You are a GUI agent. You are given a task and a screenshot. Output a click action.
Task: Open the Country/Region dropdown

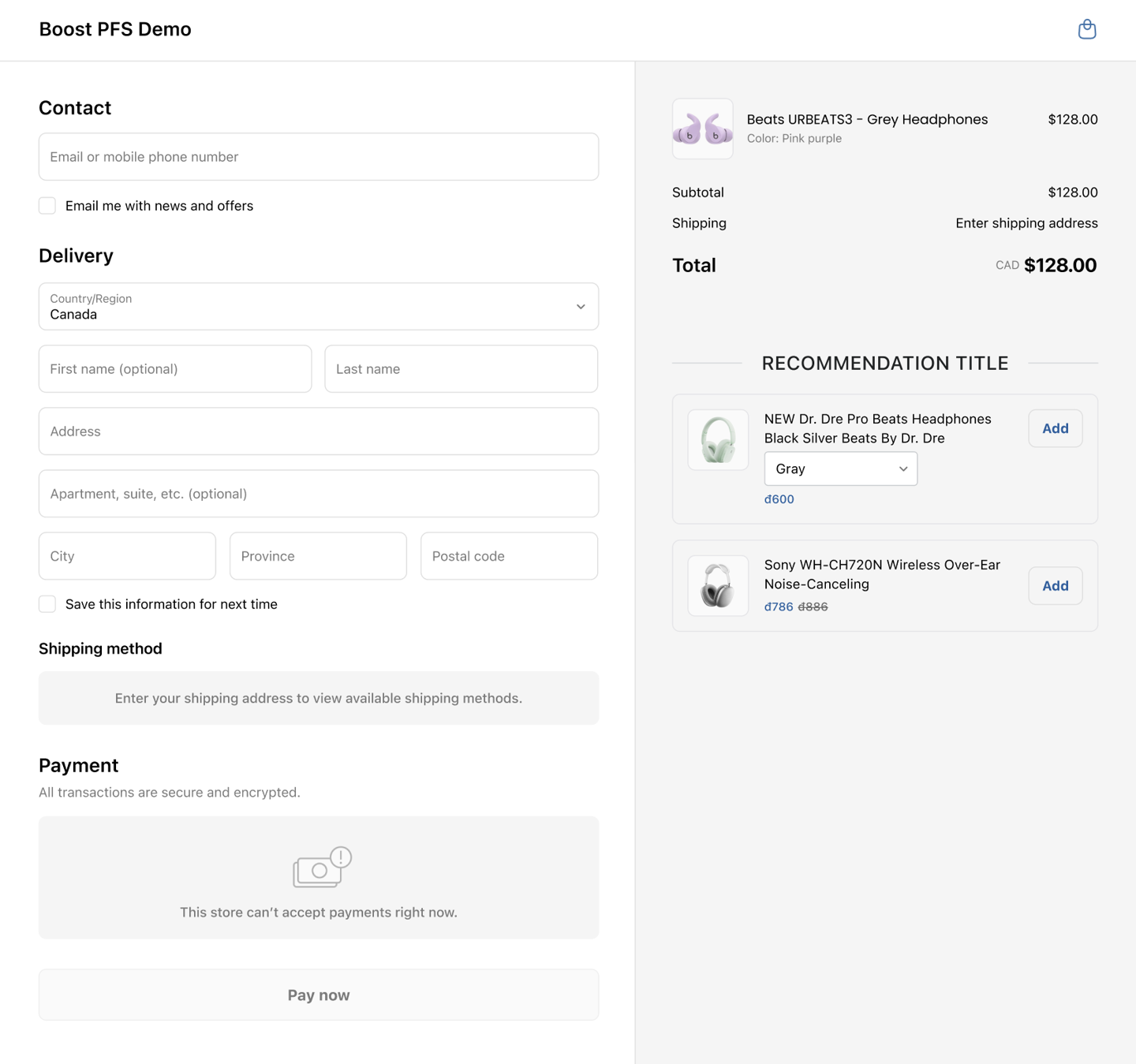click(x=319, y=307)
